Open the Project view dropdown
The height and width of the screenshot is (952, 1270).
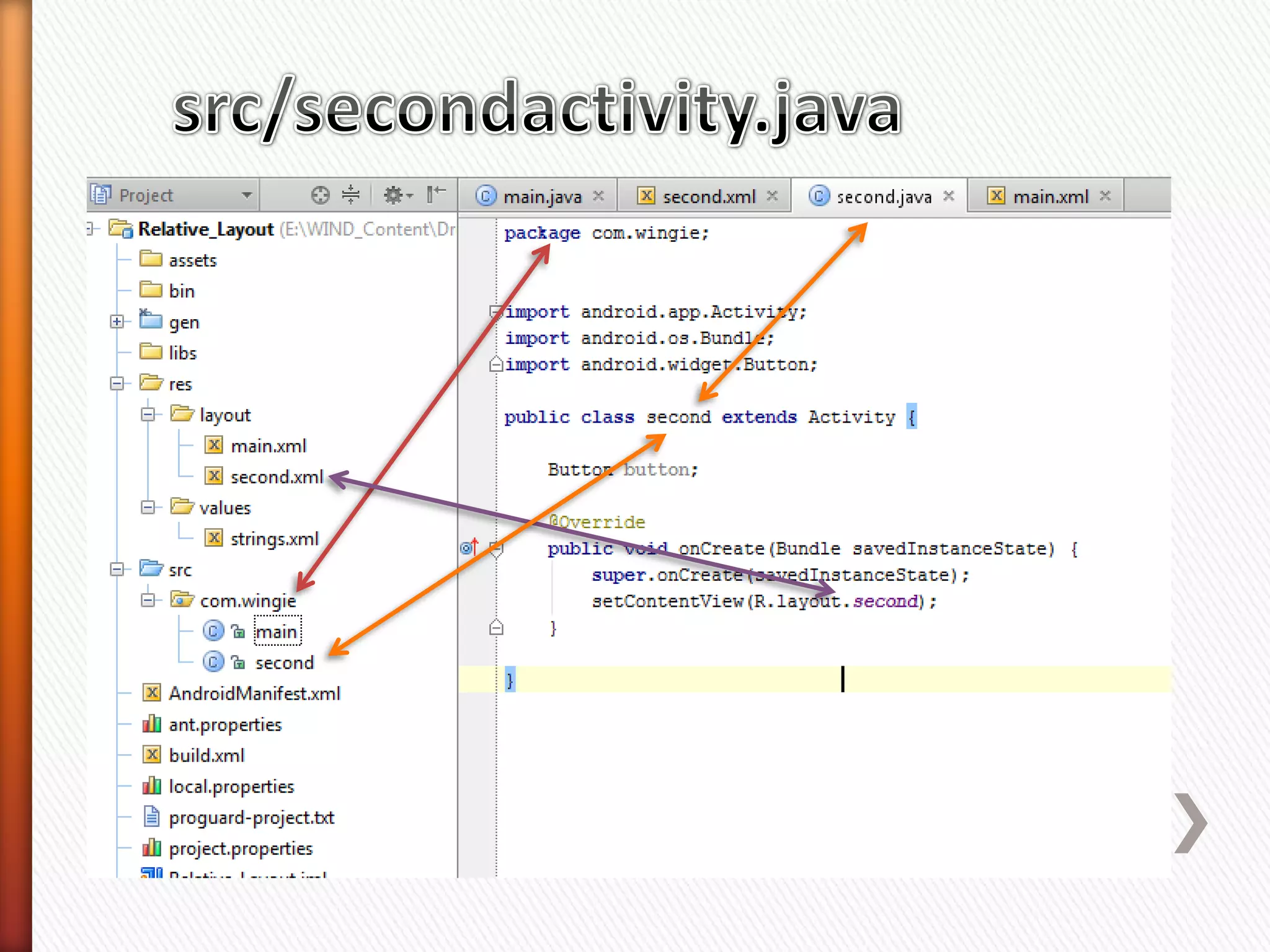pyautogui.click(x=246, y=195)
